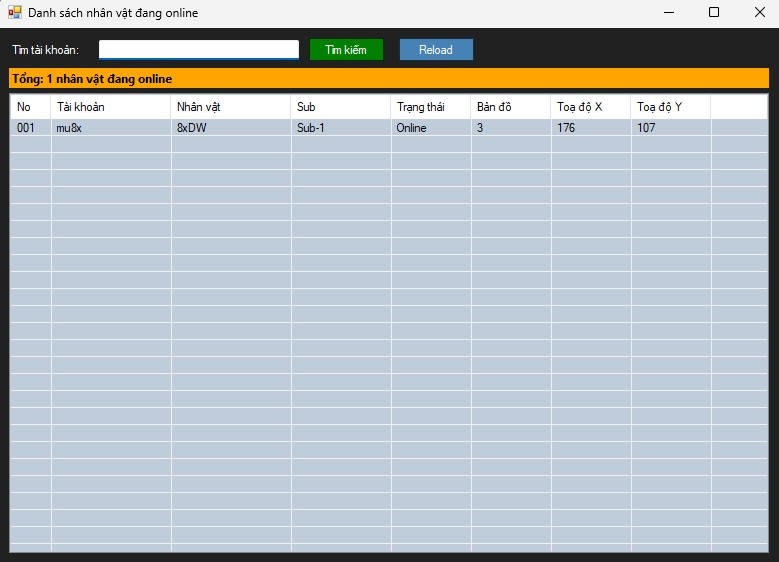779x562 pixels.
Task: Click the Tổng online count banner
Action: (x=389, y=79)
